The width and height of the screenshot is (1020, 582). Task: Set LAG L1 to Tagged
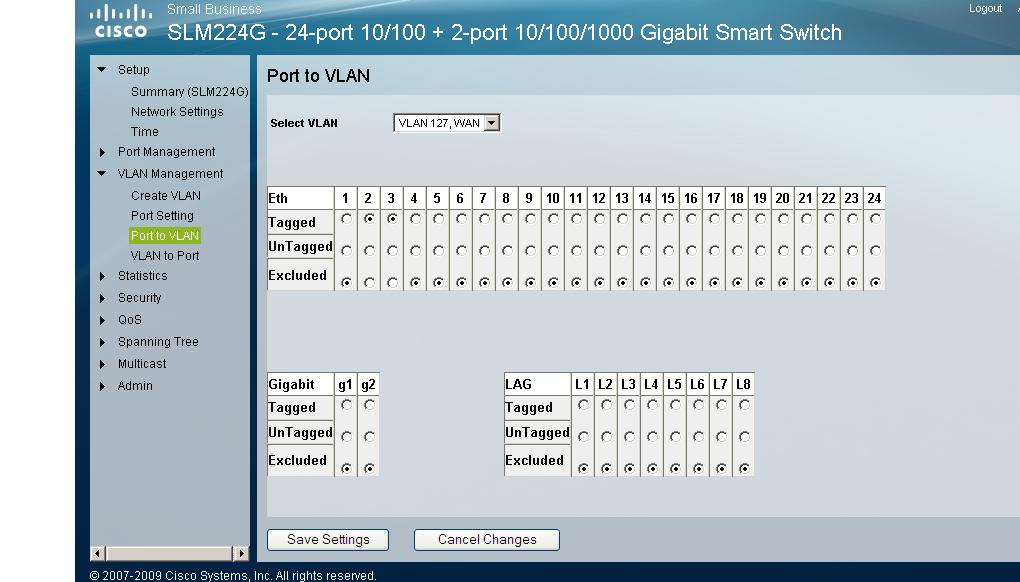584,405
